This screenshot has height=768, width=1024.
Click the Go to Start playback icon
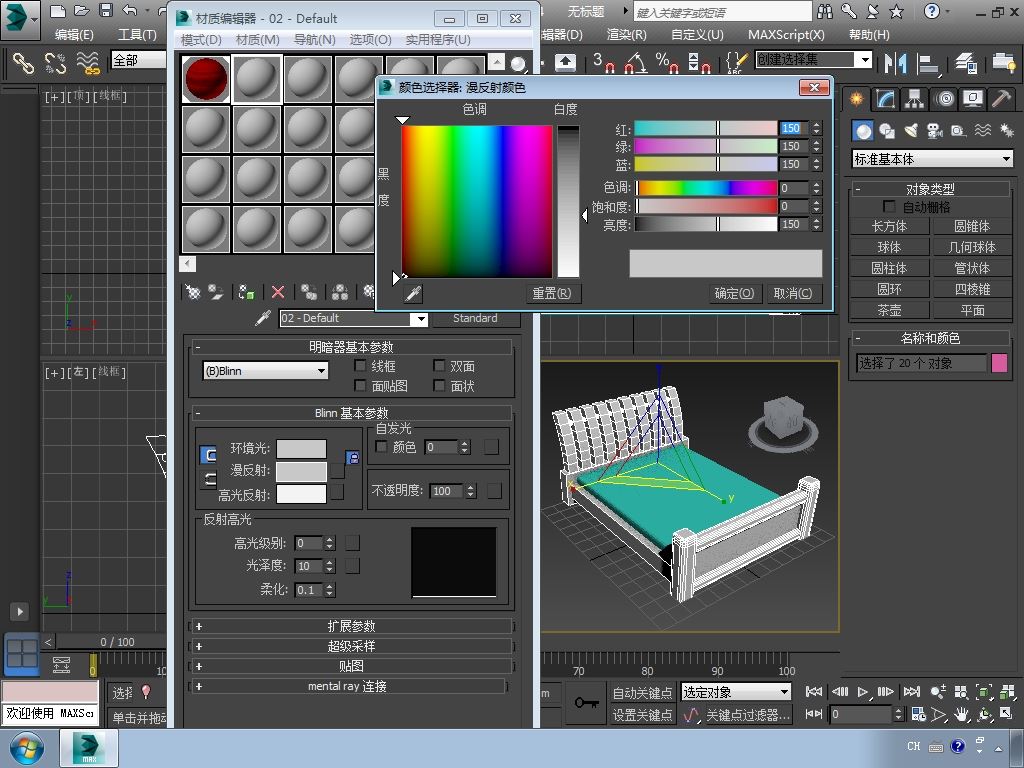coord(814,692)
